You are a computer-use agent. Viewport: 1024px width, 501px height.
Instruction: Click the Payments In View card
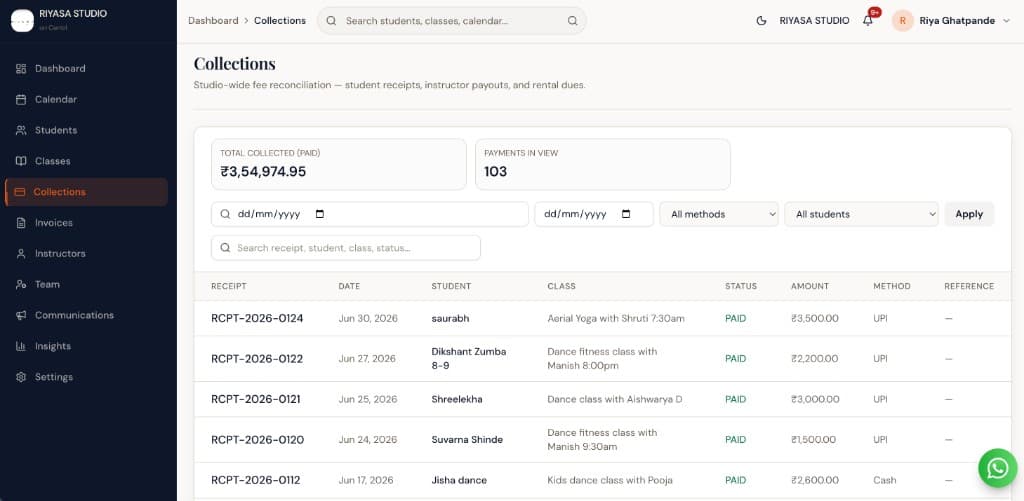tap(603, 165)
